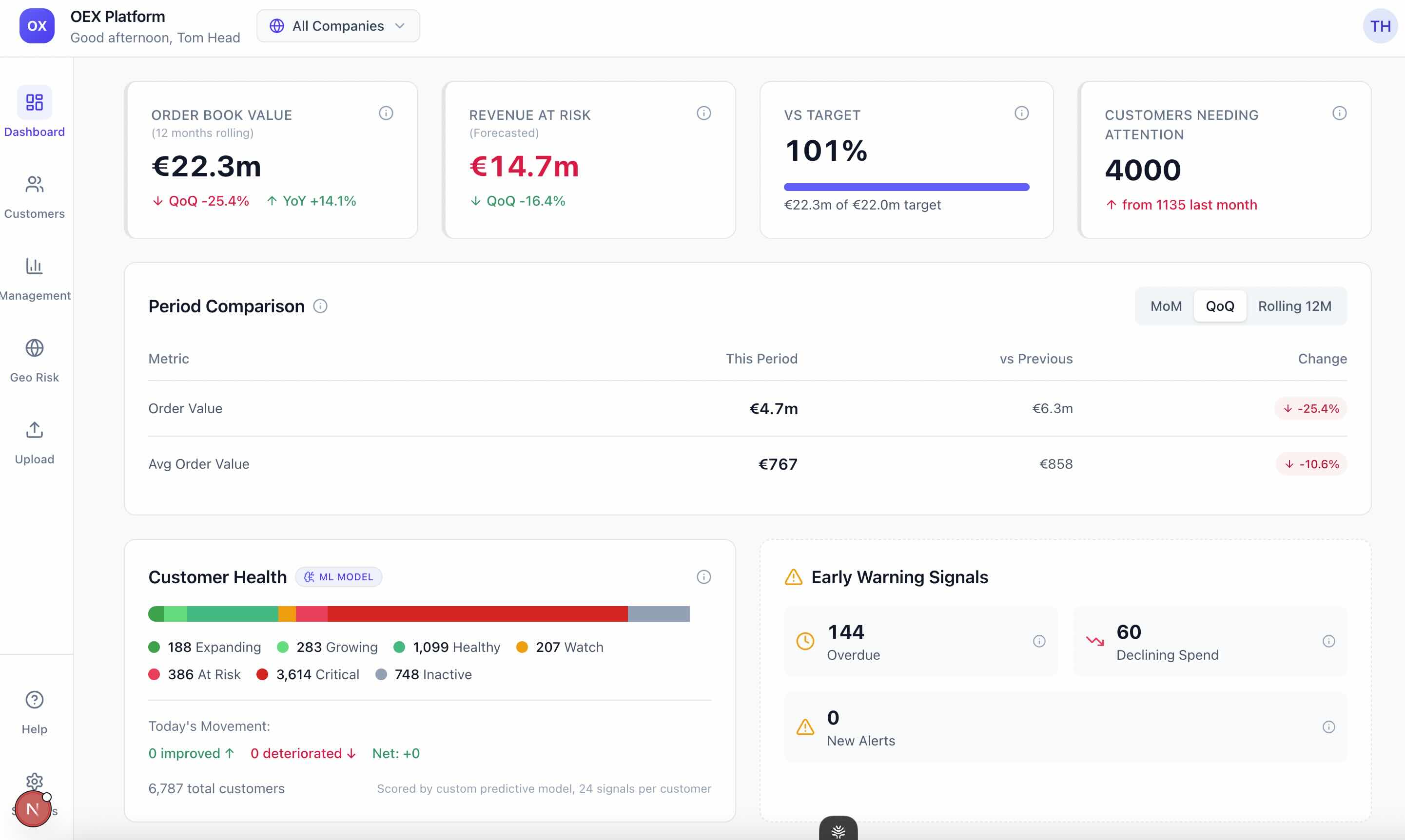This screenshot has width=1405, height=840.
Task: Open the All Companies dropdown
Action: click(338, 26)
